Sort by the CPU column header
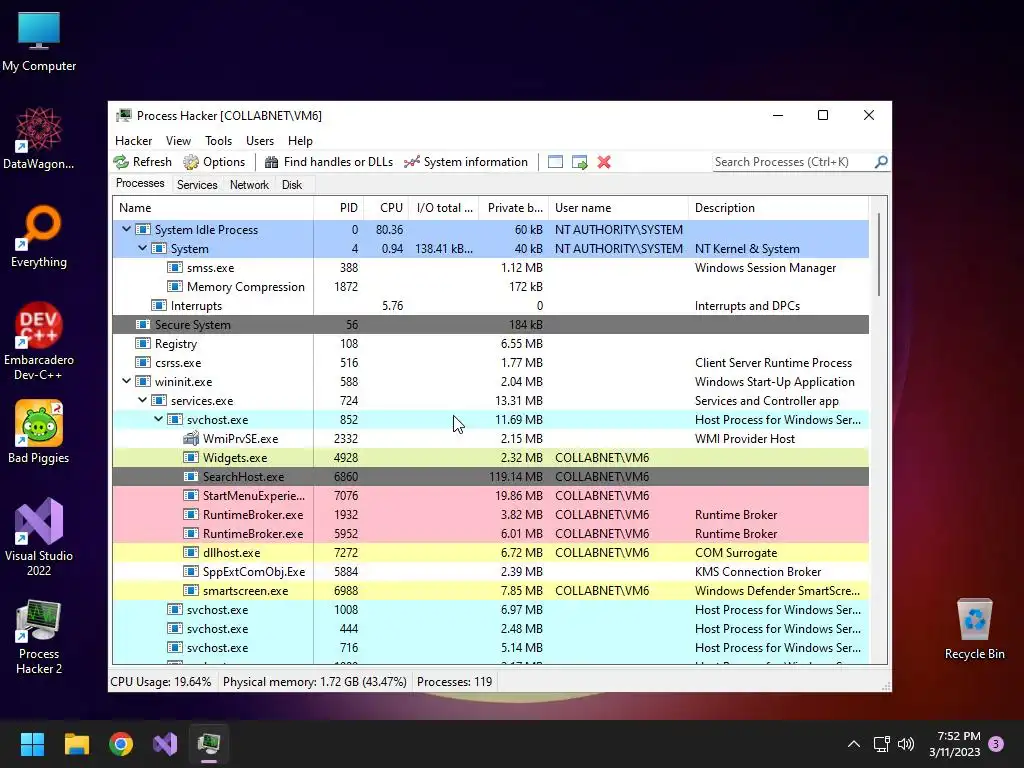This screenshot has height=768, width=1024. pos(387,208)
